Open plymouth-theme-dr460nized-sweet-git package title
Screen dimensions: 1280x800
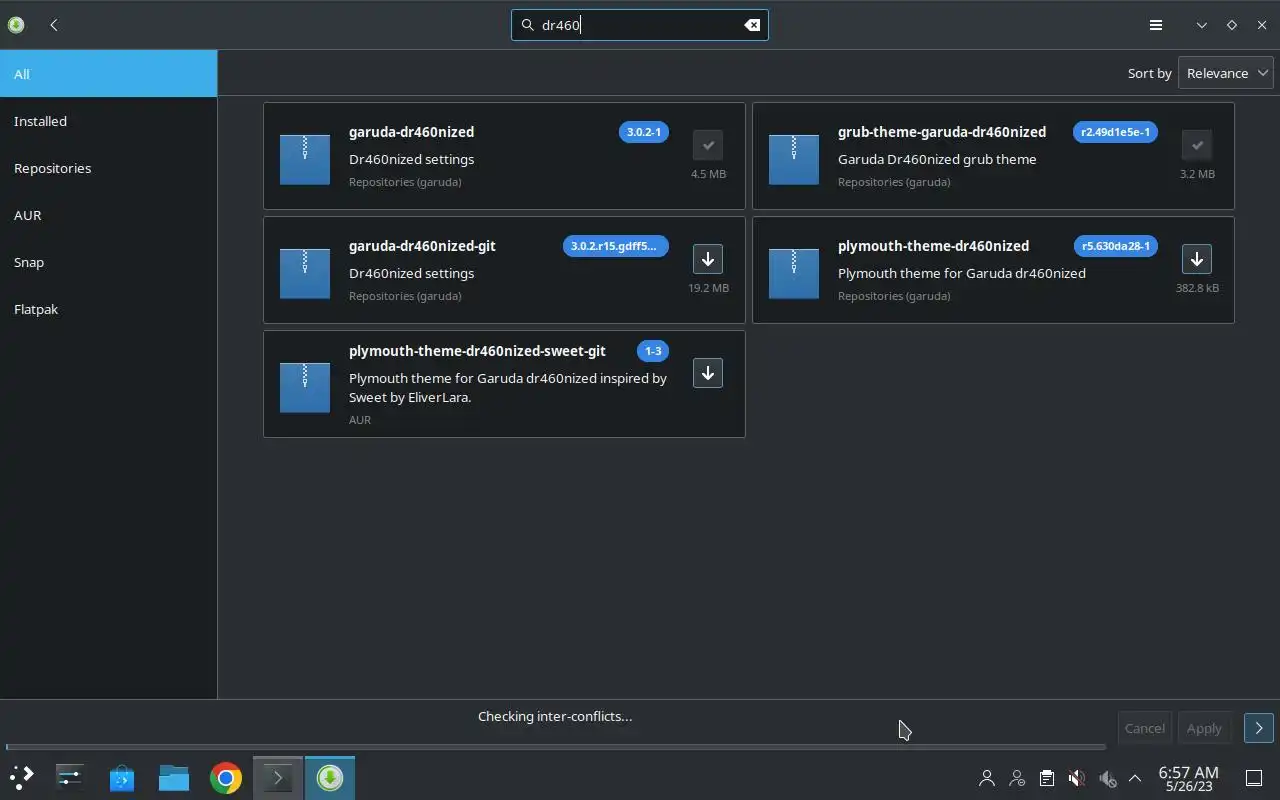(x=477, y=351)
